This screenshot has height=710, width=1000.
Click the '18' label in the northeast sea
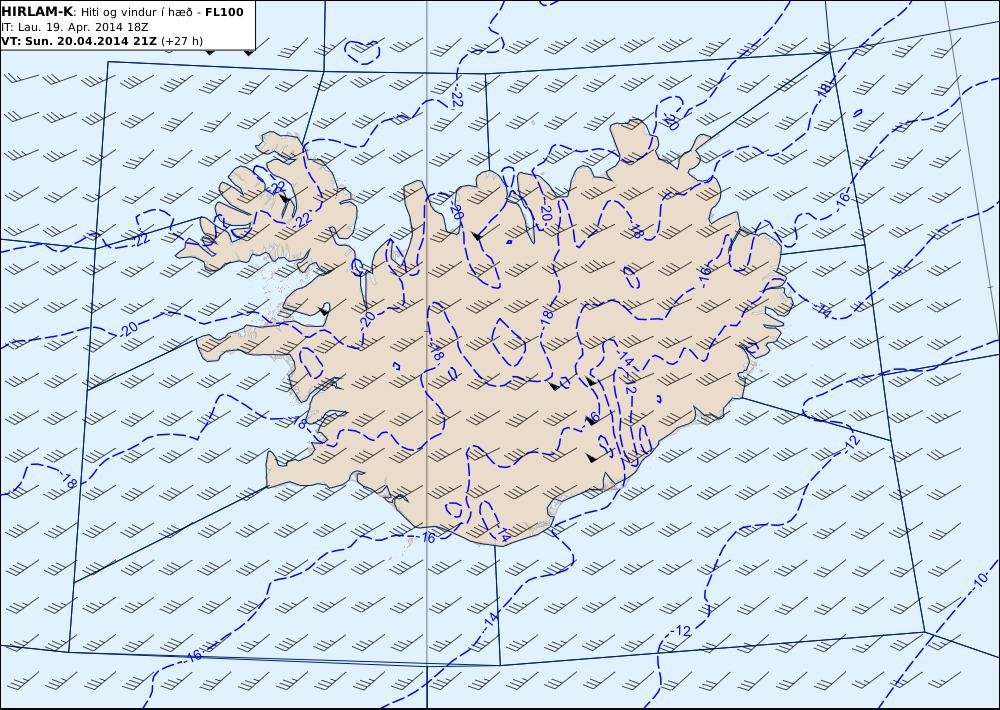tap(823, 89)
